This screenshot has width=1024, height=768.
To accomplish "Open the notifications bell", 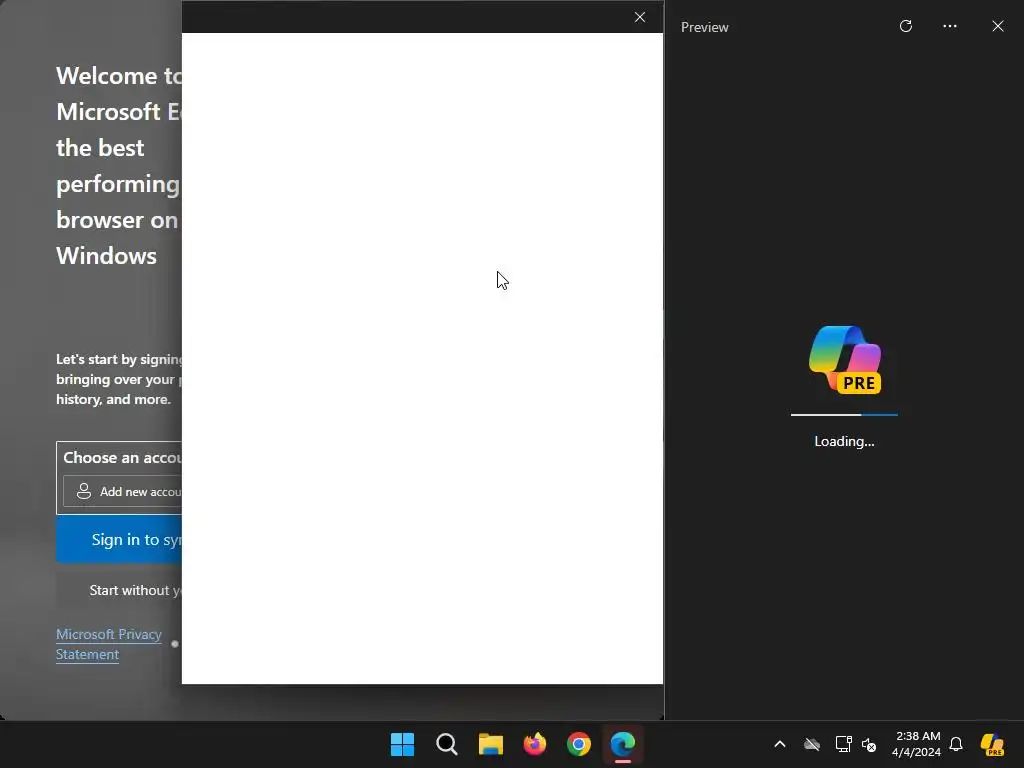I will pos(956,744).
